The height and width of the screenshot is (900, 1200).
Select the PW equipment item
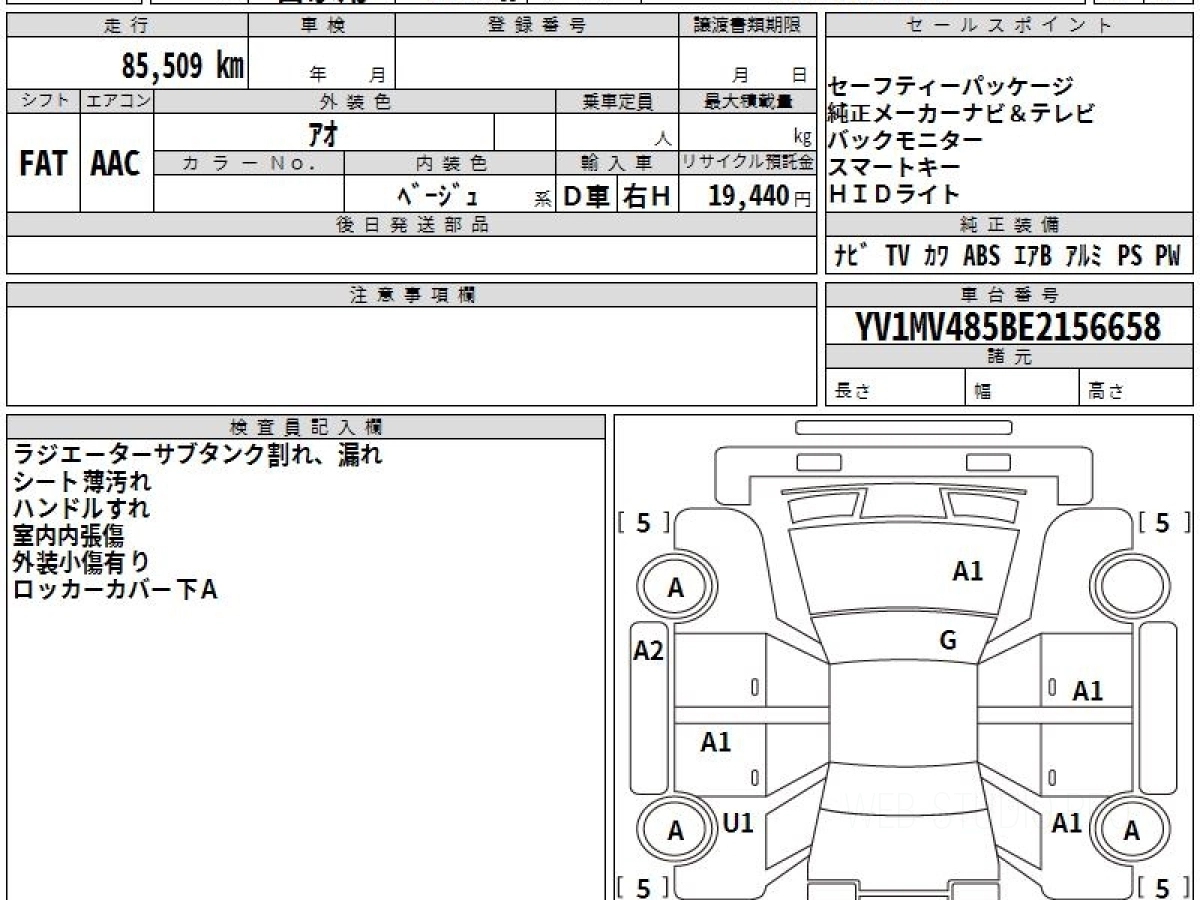pos(1168,256)
